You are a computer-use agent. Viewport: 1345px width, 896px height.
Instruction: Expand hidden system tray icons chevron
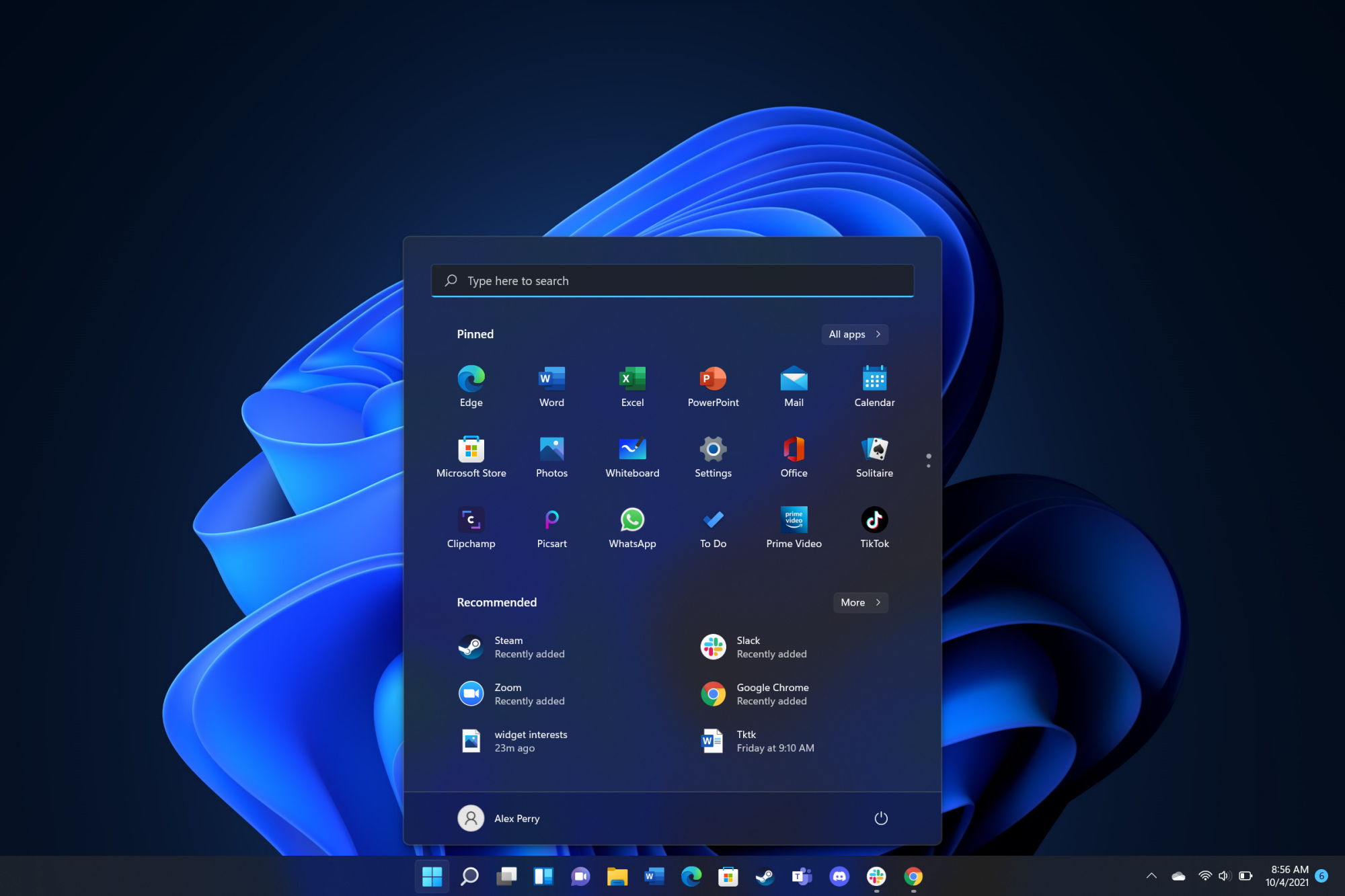[1151, 876]
